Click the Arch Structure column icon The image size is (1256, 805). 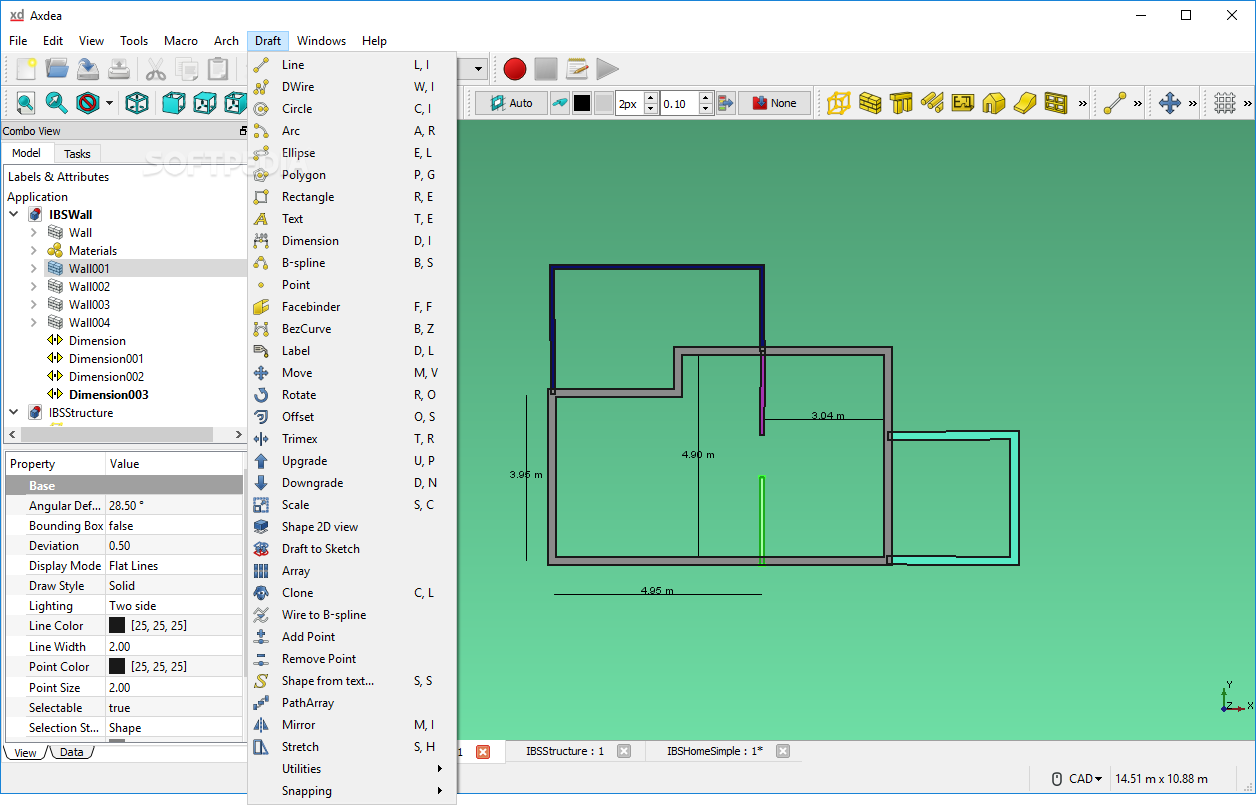[x=901, y=102]
